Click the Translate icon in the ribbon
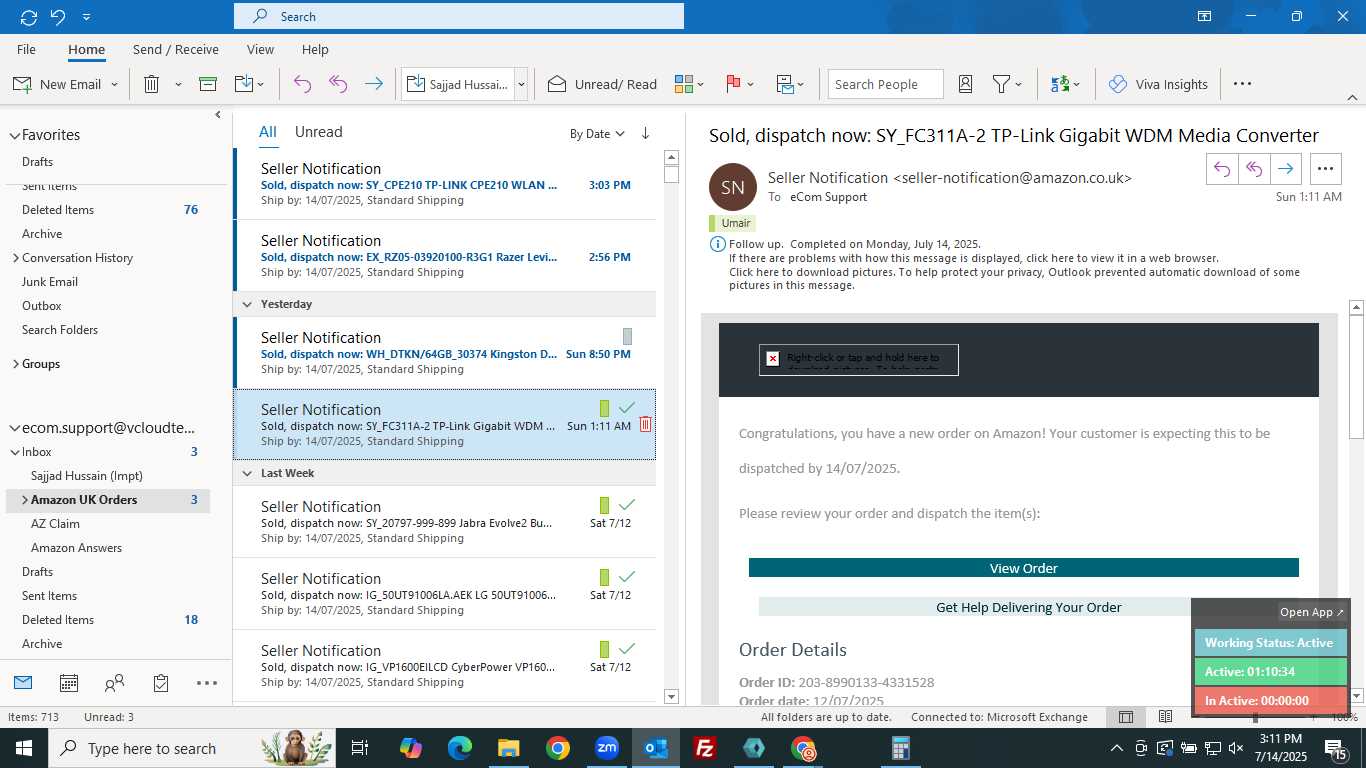 (x=1060, y=84)
